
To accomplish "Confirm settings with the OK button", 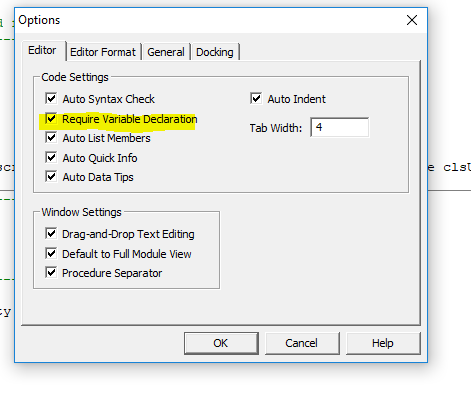I will tap(221, 343).
